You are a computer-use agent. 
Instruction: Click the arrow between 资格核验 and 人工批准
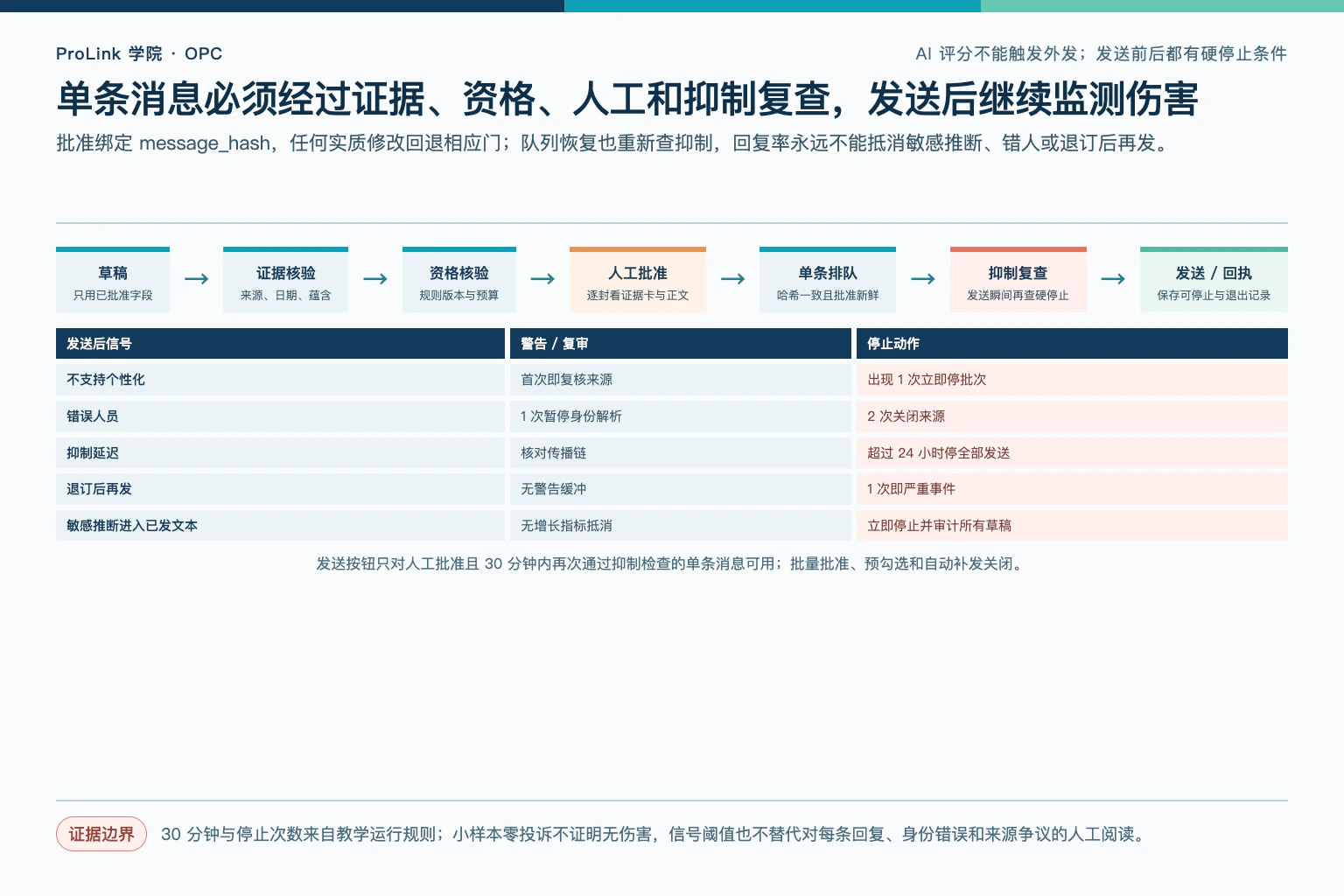[542, 279]
